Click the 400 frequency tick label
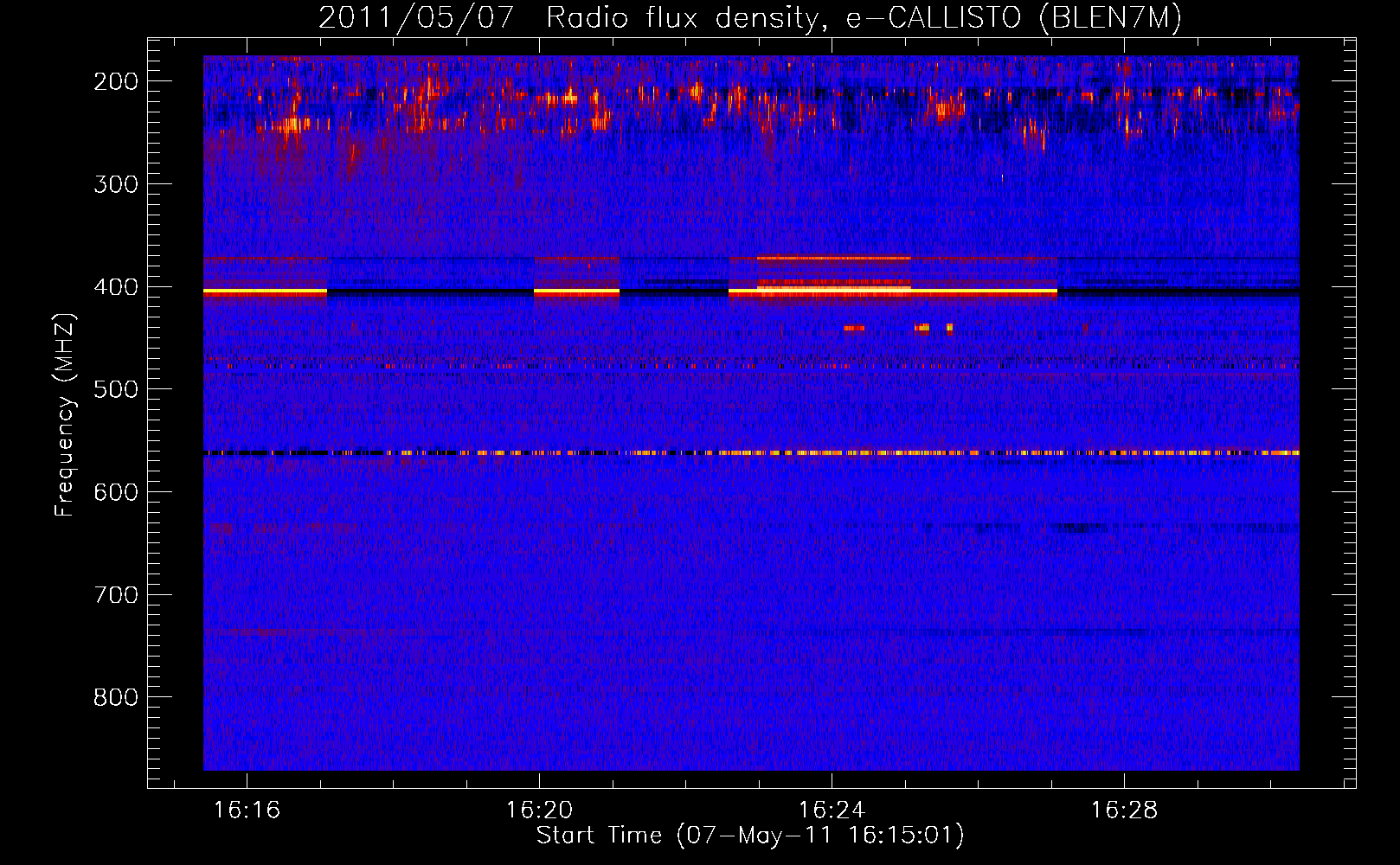 click(x=115, y=287)
